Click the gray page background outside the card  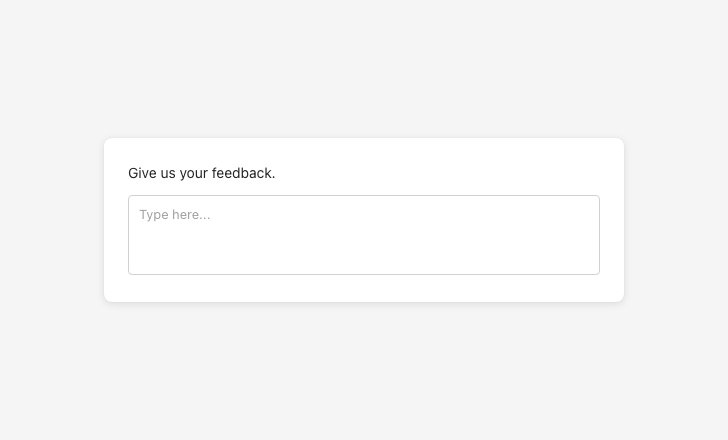pyautogui.click(x=60, y=380)
